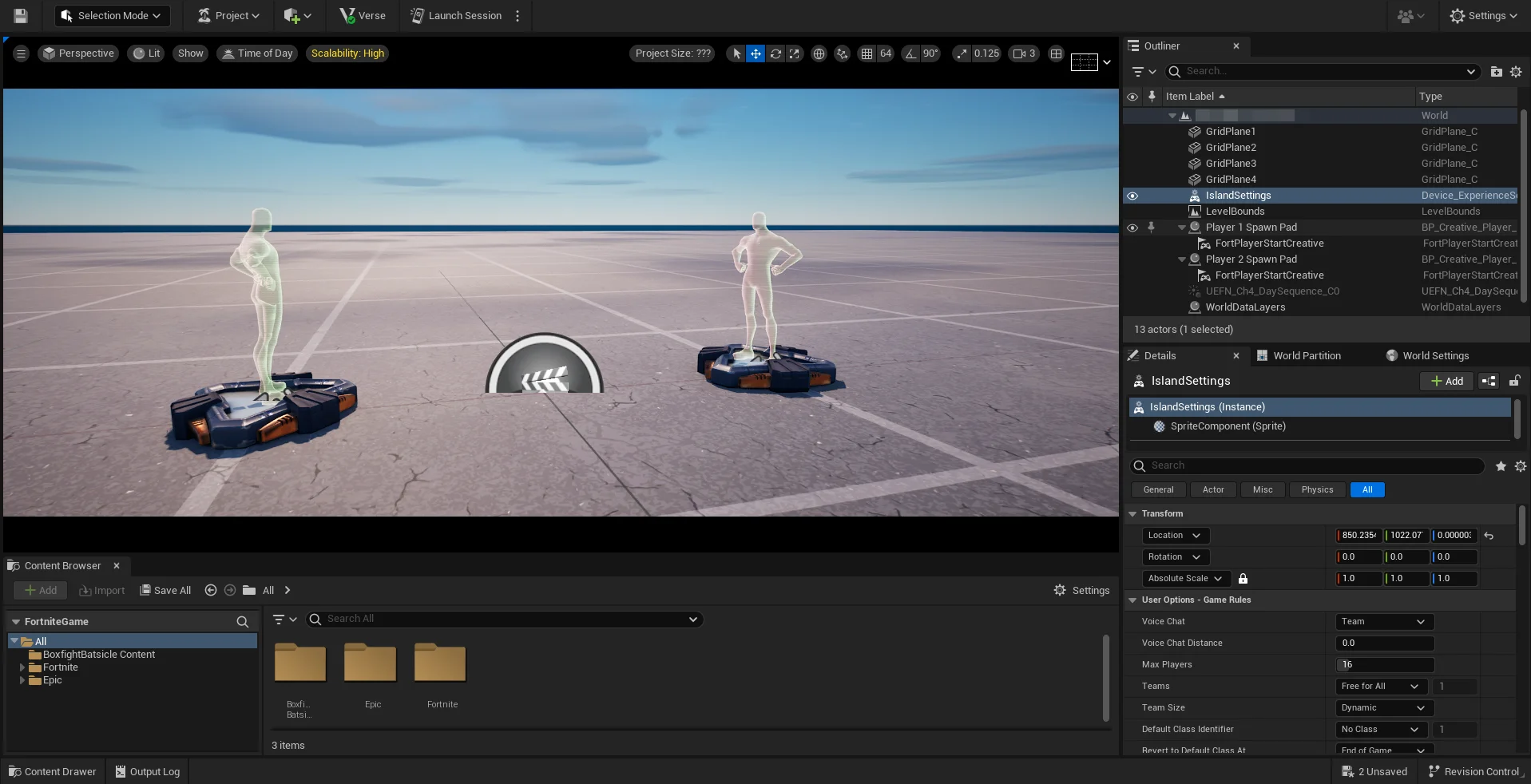Click Add component button in Details

(1446, 382)
